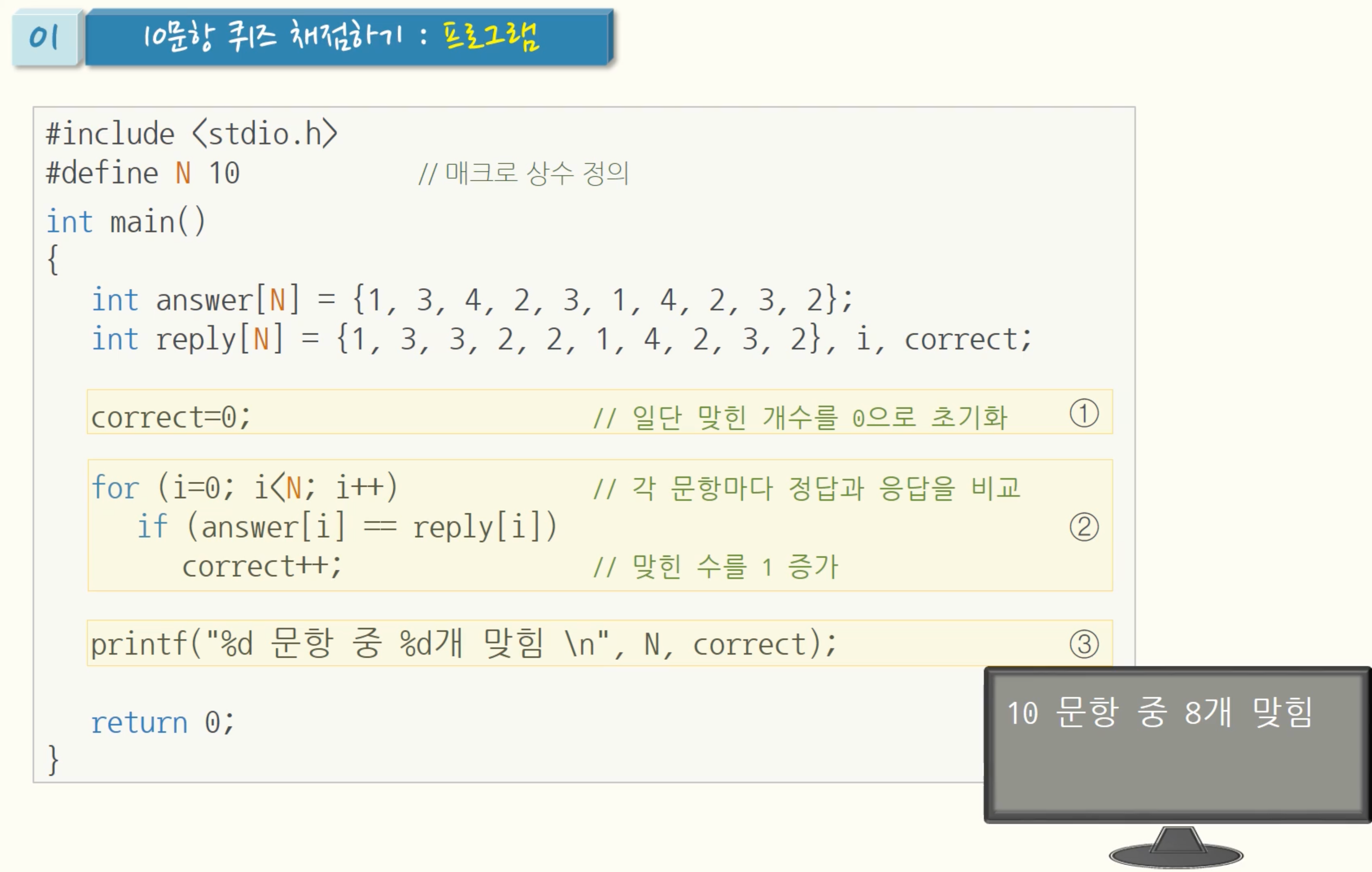
Task: Click the comment "// 일단 맞힌 개수를 0으로 초기화"
Action: pos(800,417)
